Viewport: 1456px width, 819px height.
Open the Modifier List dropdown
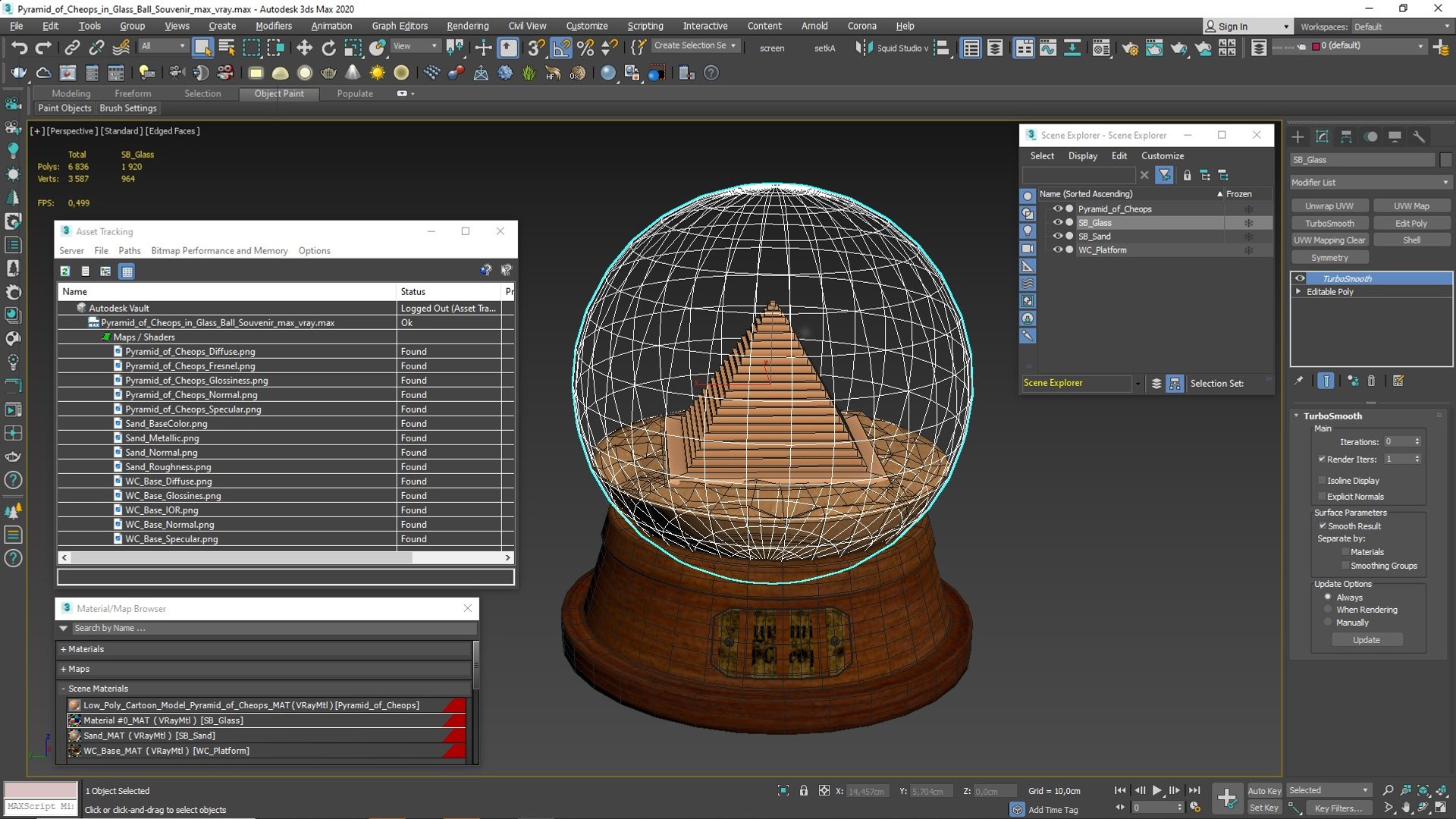click(1370, 182)
